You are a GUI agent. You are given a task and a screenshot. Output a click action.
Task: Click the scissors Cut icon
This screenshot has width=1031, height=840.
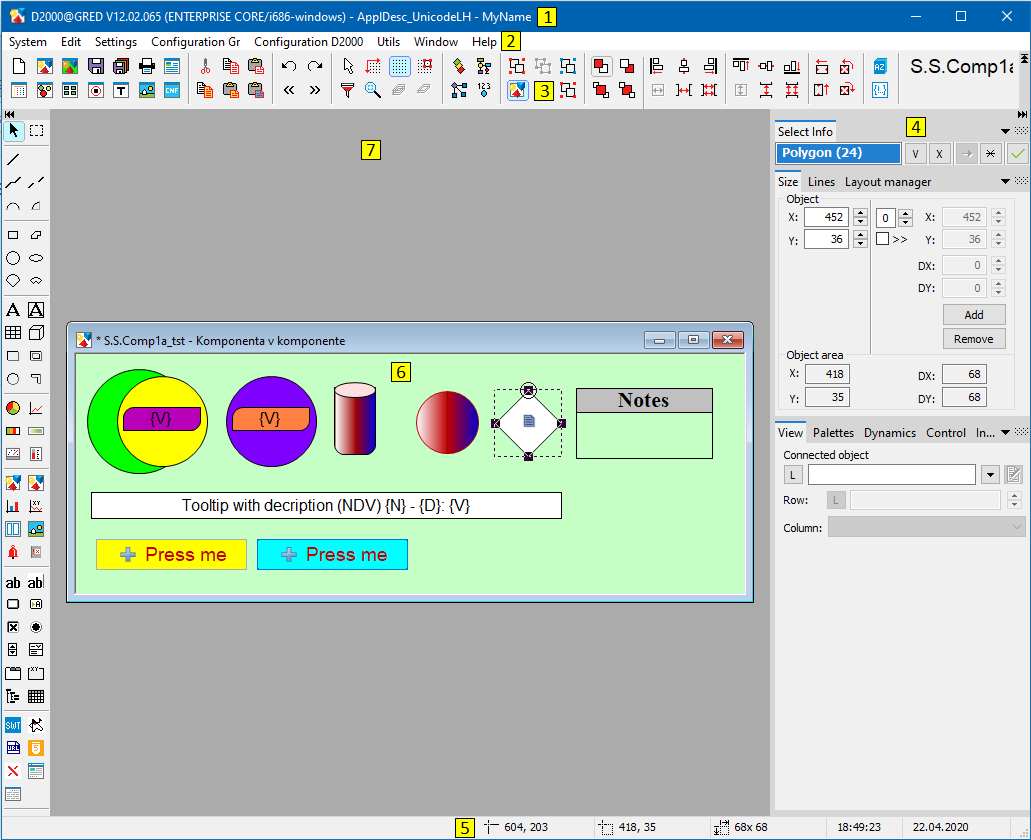point(205,66)
